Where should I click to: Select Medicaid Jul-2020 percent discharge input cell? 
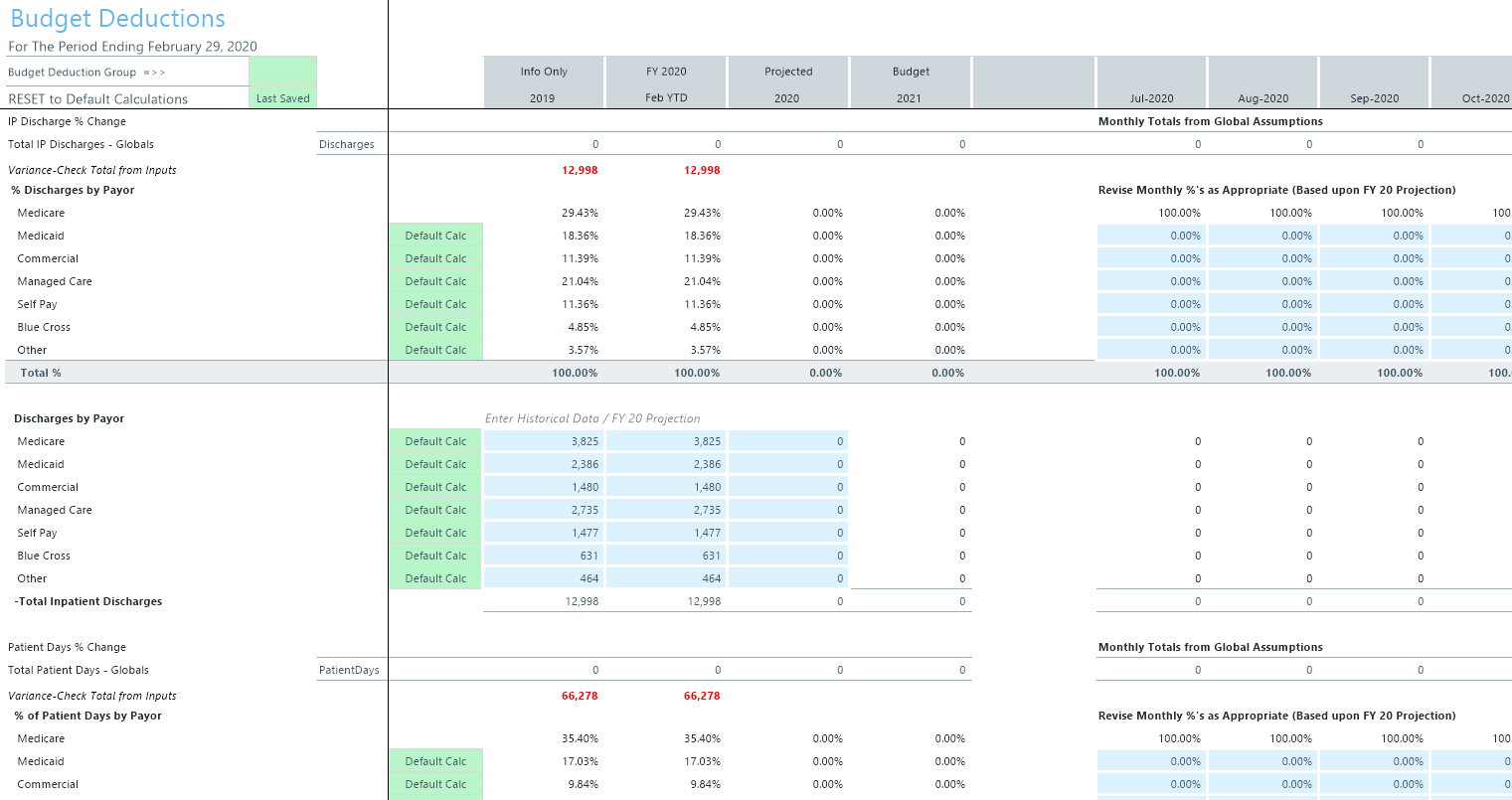[x=1151, y=236]
